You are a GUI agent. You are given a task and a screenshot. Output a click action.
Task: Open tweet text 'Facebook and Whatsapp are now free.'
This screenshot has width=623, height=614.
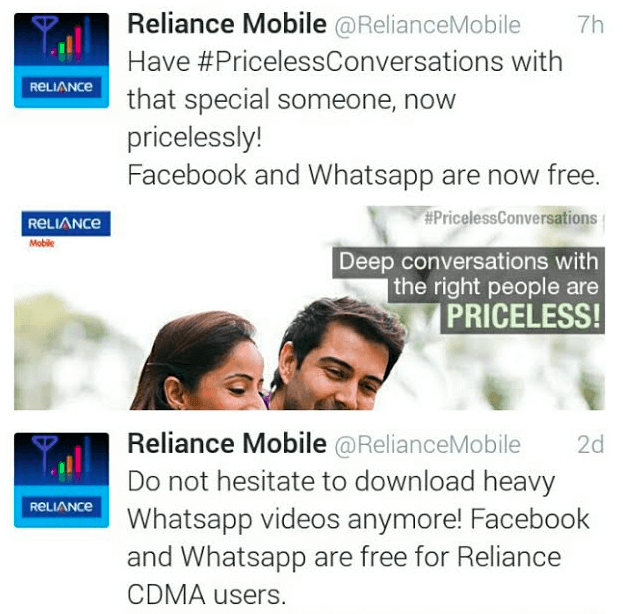(364, 175)
